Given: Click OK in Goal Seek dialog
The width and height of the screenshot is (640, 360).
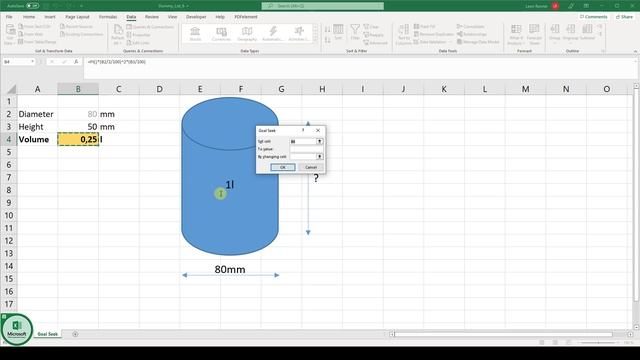Looking at the screenshot, I should (x=282, y=167).
